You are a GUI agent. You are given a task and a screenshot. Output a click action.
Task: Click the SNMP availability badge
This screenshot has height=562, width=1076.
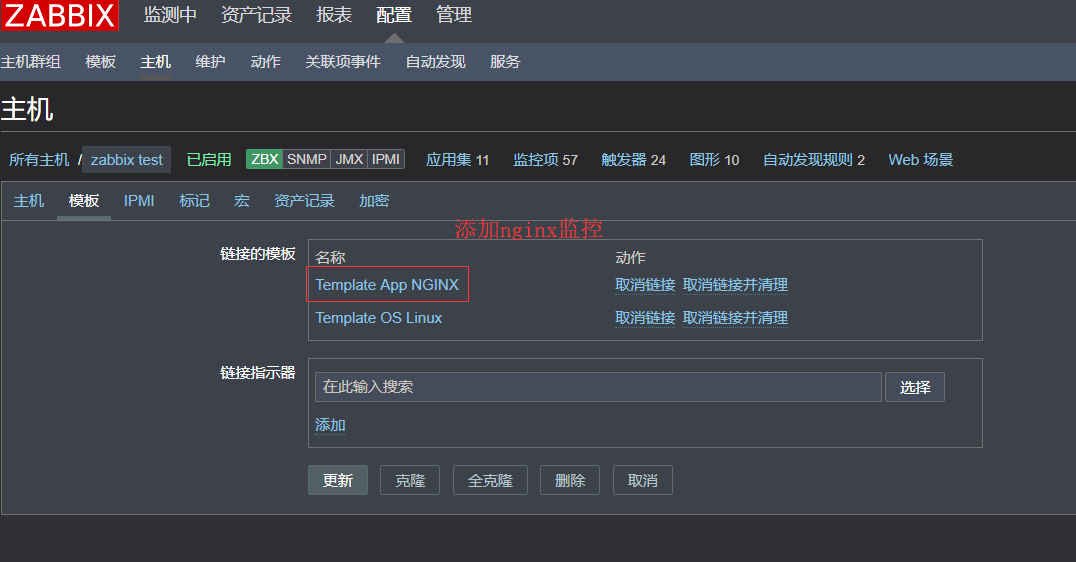[x=307, y=159]
